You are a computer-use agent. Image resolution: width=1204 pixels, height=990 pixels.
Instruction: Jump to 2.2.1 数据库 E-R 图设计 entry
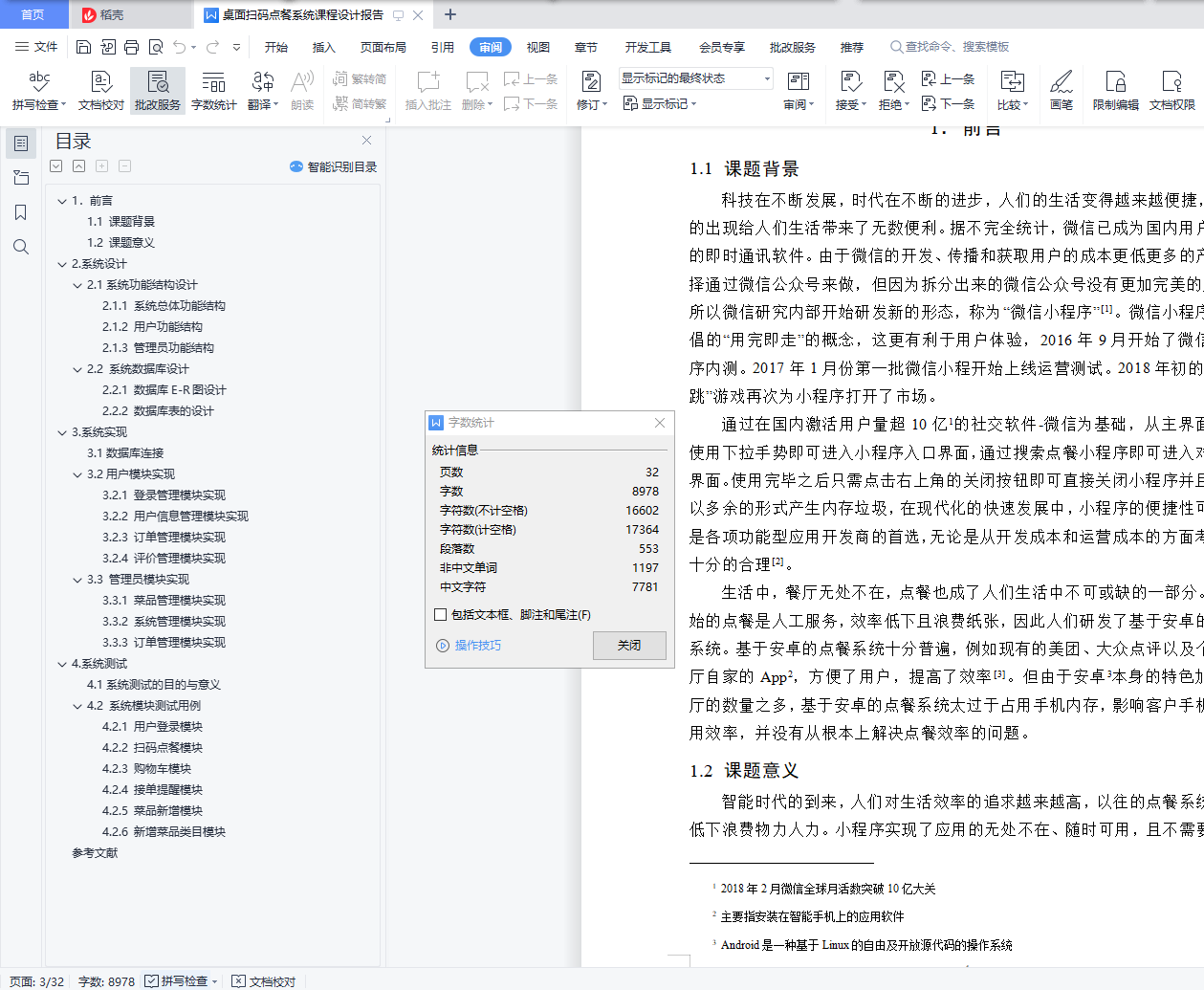(x=164, y=390)
